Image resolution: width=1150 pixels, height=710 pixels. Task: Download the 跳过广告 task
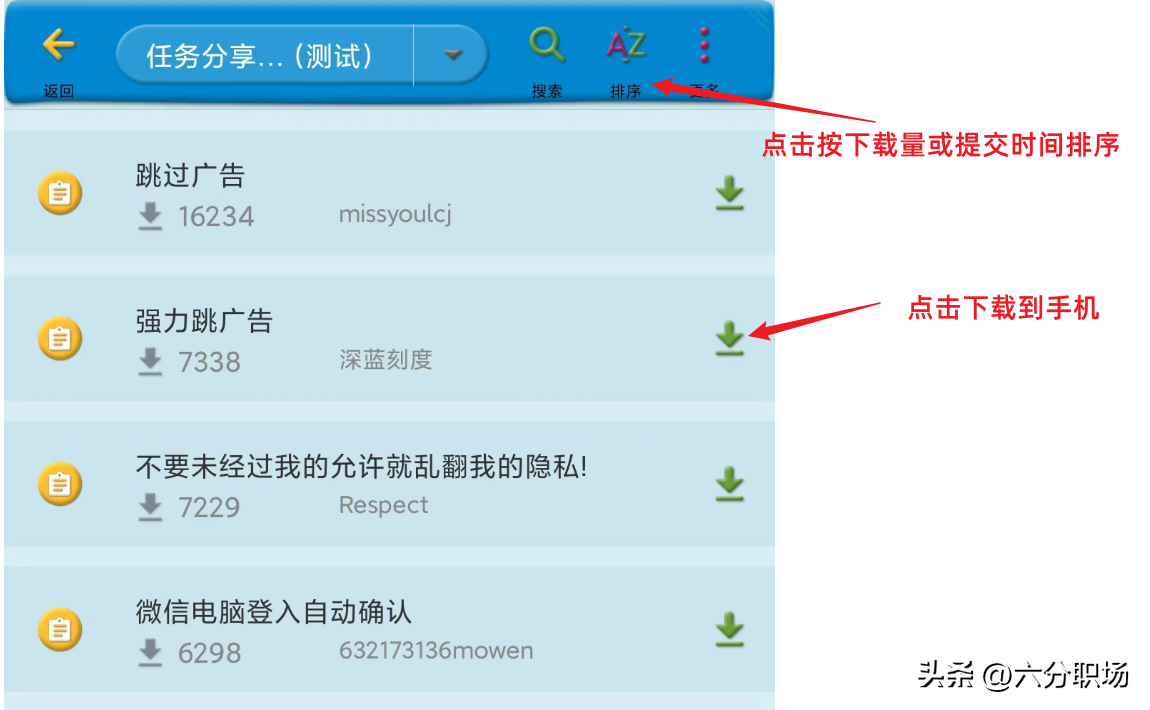click(x=730, y=194)
